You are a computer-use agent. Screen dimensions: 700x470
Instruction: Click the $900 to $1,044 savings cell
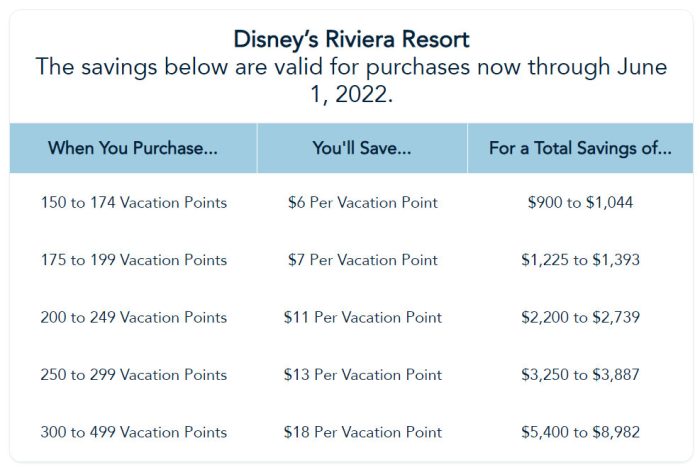tap(580, 202)
